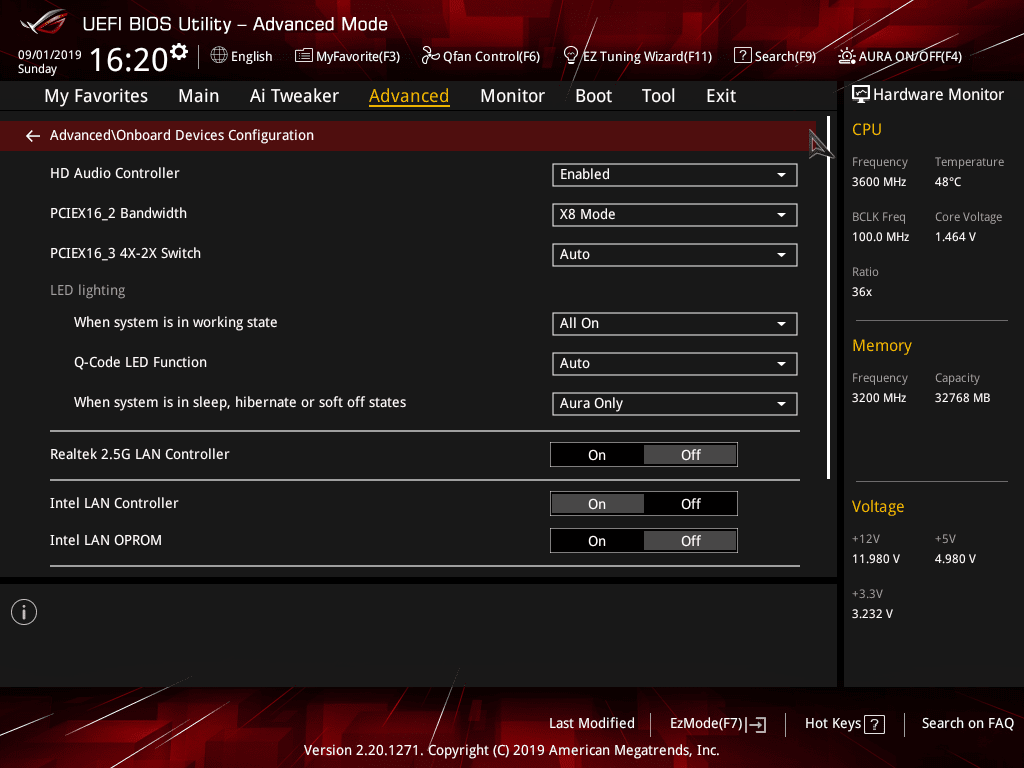This screenshot has height=768, width=1024.
Task: Open PCIEX16_2 Bandwidth dropdown
Action: click(675, 215)
